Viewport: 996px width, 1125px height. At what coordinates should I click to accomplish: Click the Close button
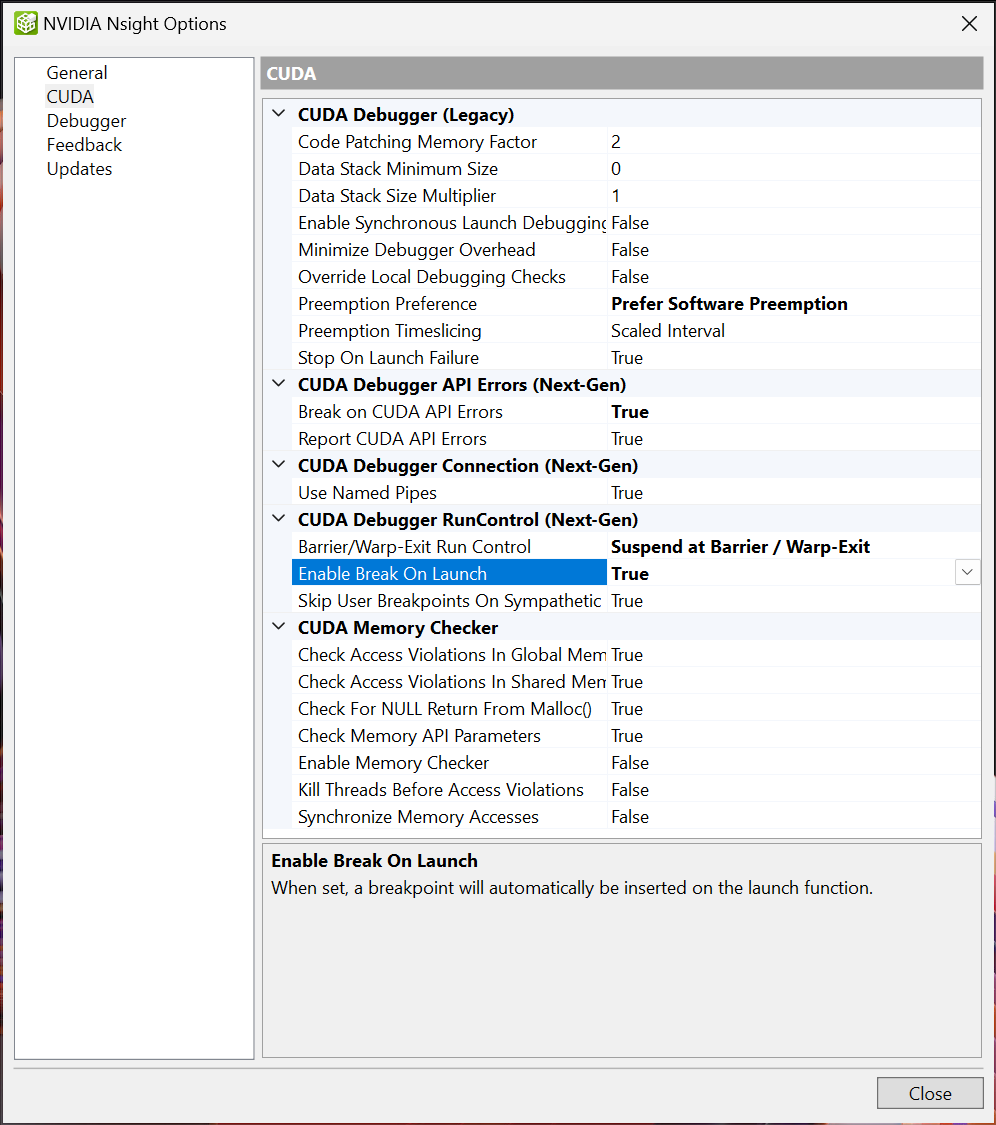tap(930, 1093)
